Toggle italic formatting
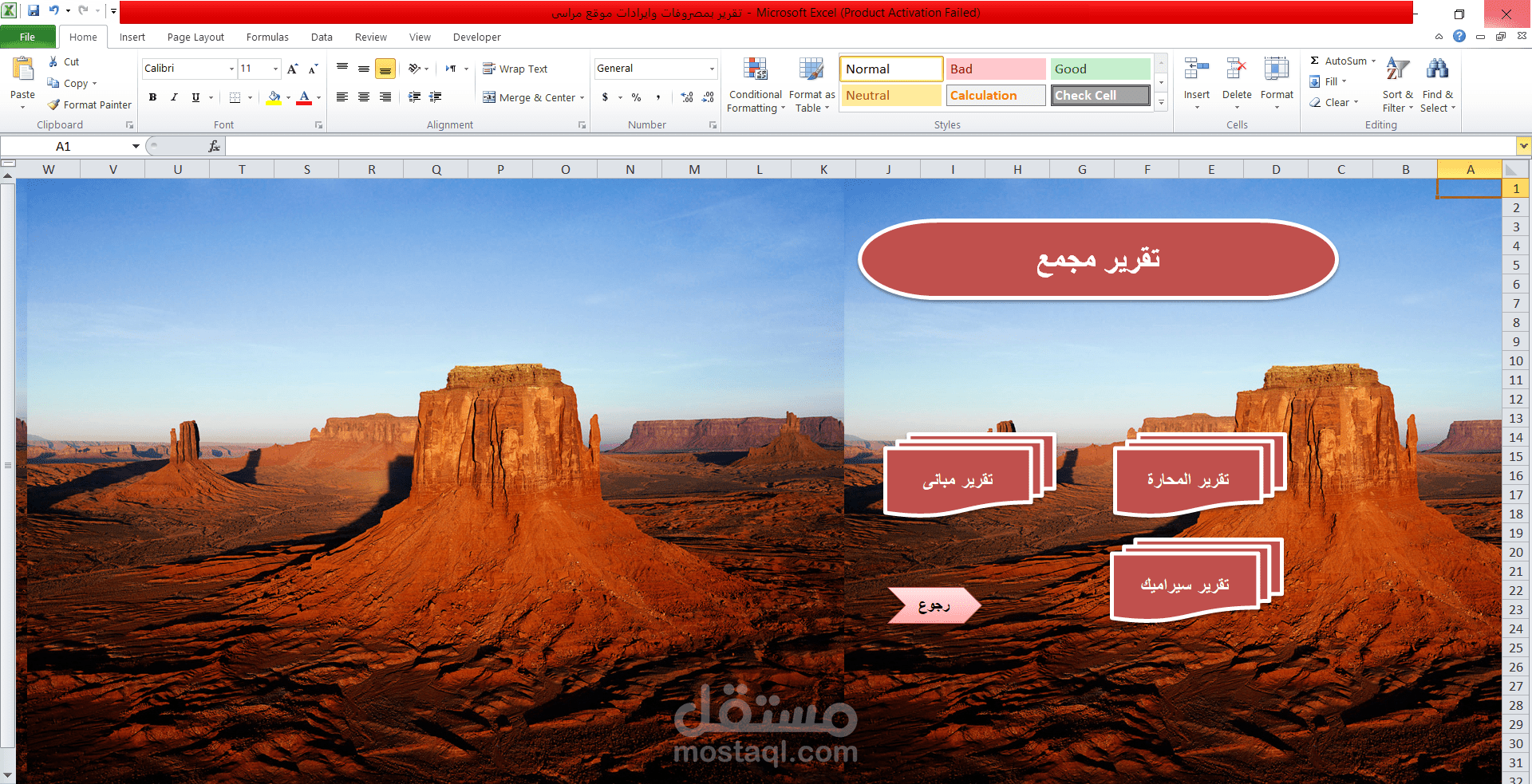The height and width of the screenshot is (784, 1532). (174, 97)
